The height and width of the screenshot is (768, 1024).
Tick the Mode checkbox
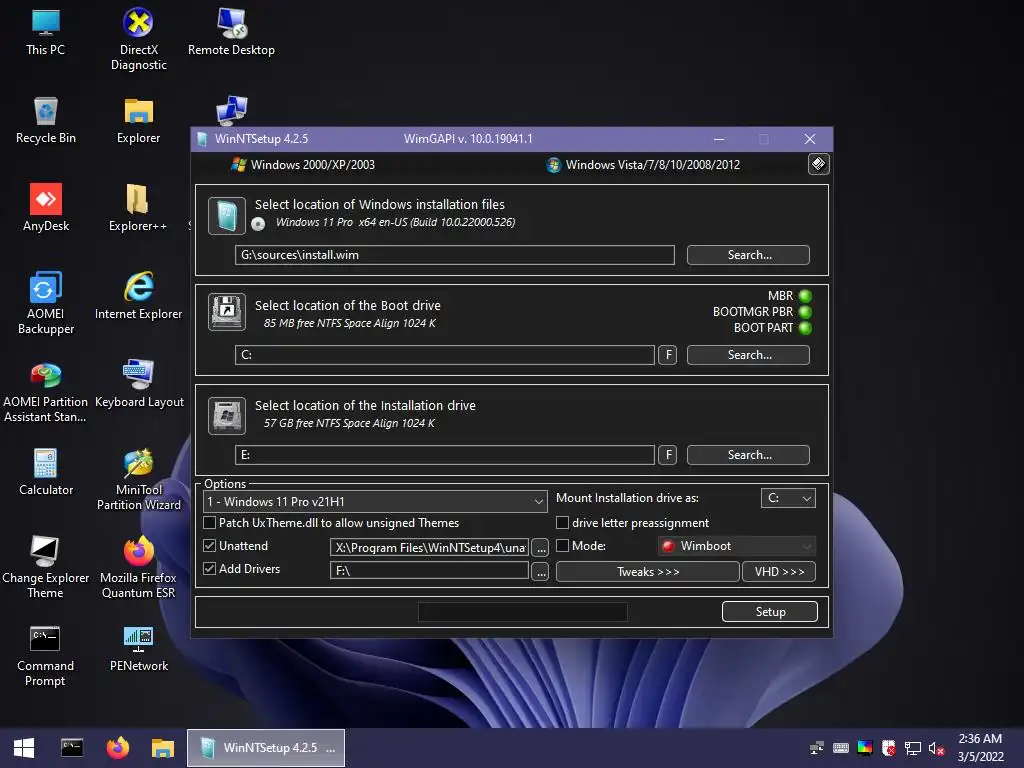pos(562,545)
